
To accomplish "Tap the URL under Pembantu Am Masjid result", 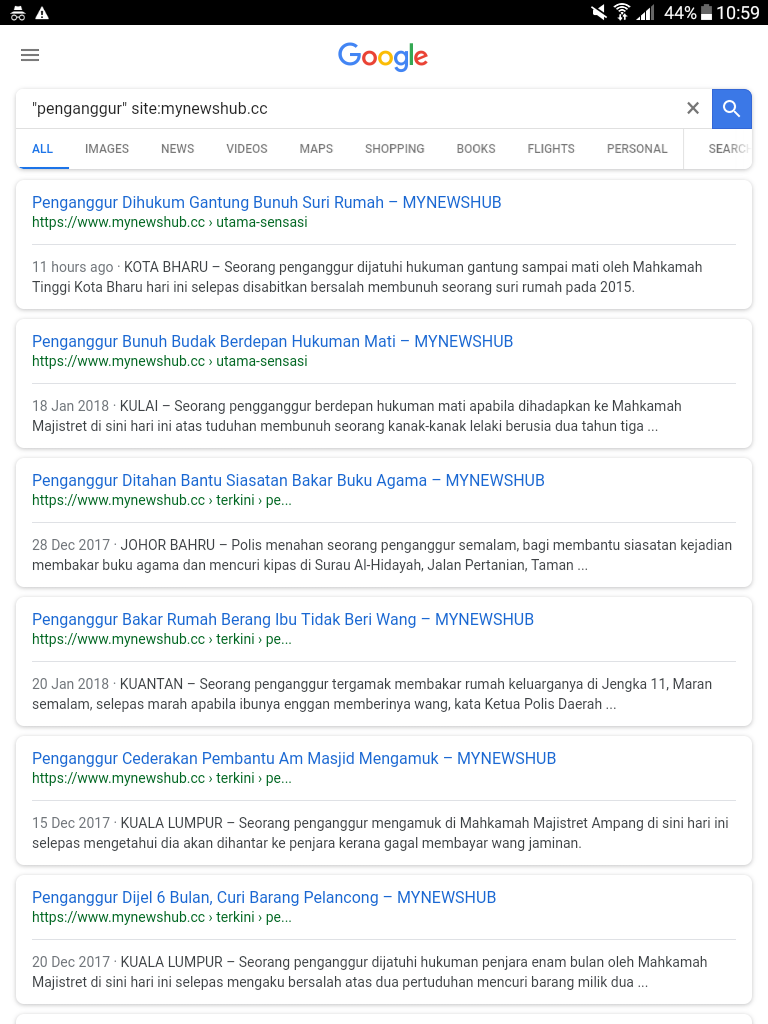I will [162, 778].
